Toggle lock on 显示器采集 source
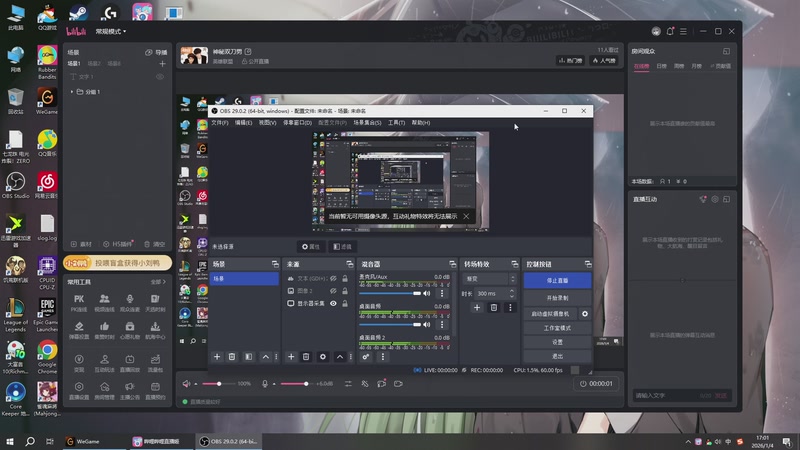 pos(345,304)
